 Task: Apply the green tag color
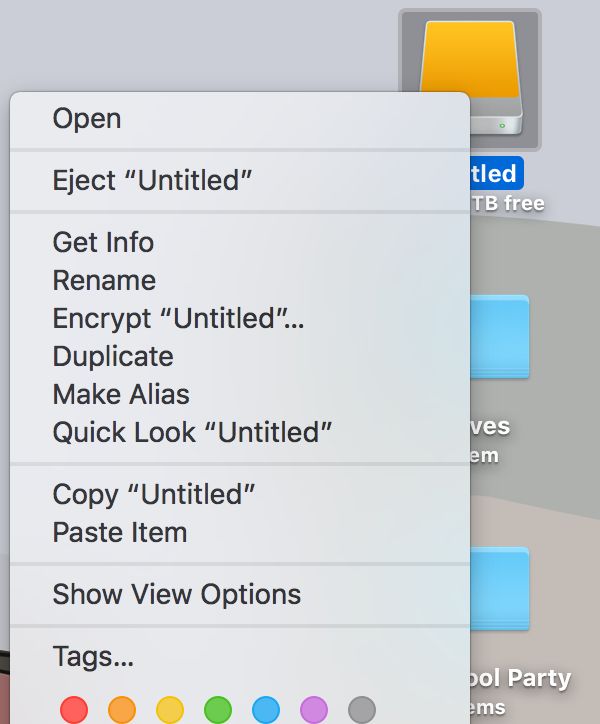pyautogui.click(x=218, y=710)
